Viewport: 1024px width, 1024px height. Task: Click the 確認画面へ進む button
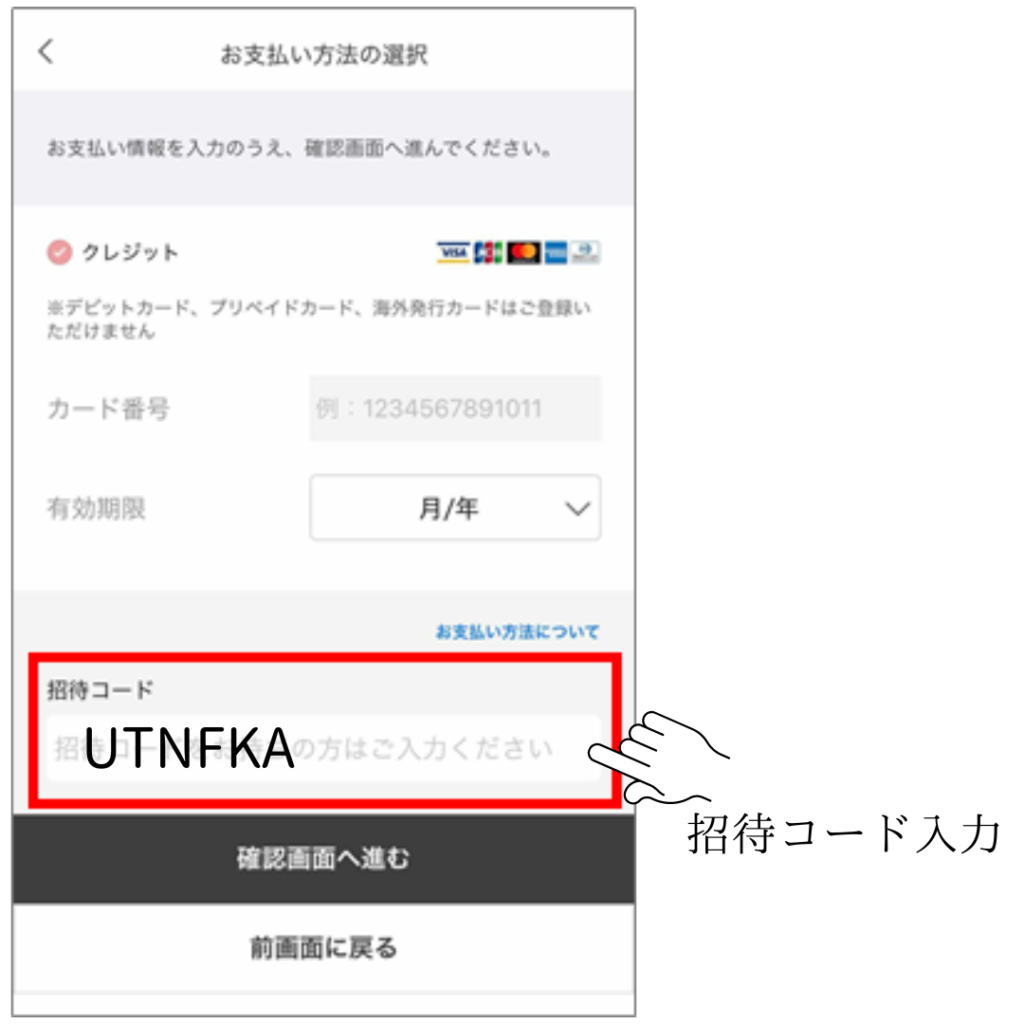(x=323, y=859)
